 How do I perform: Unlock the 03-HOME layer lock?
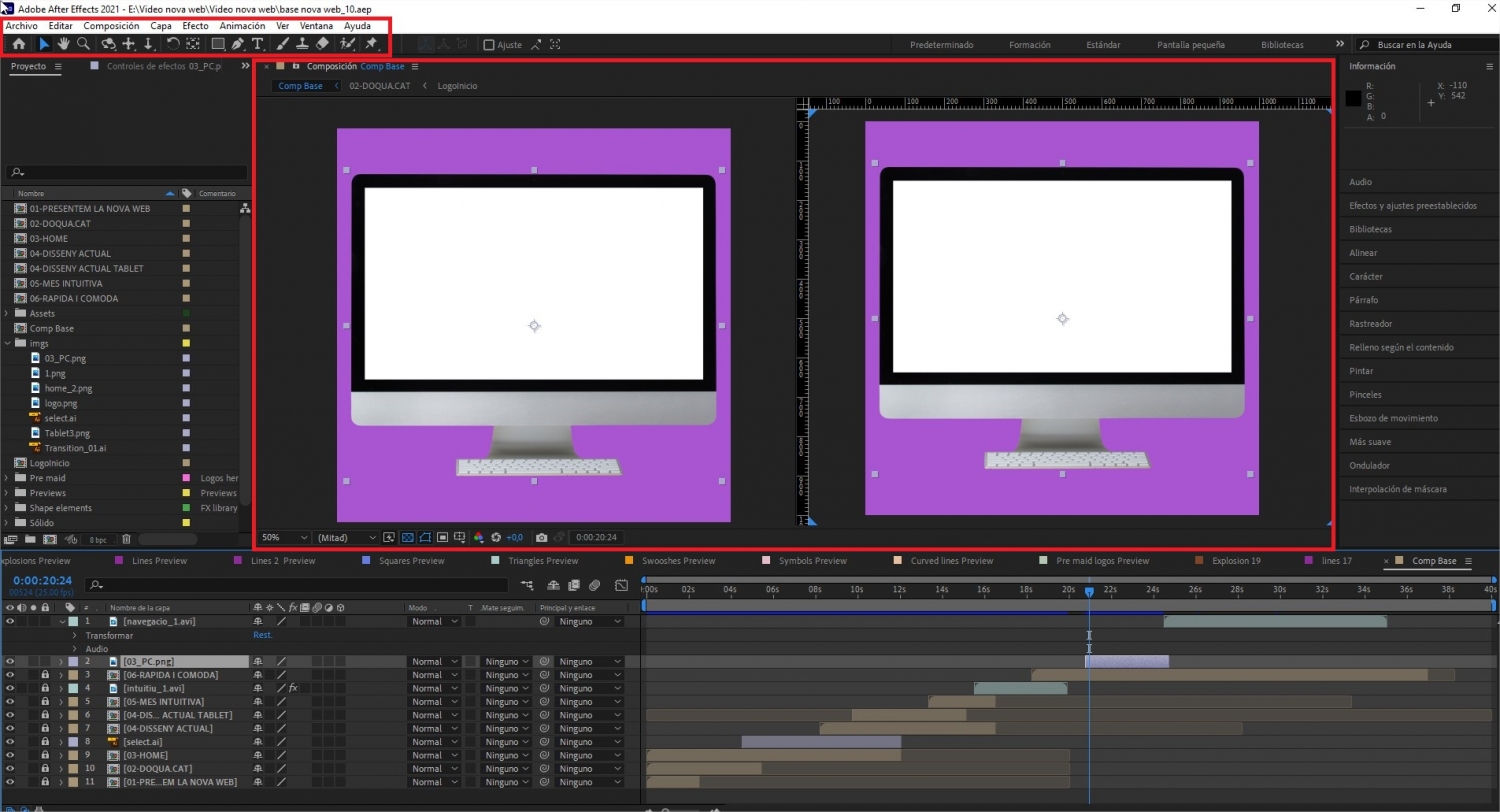coord(45,755)
